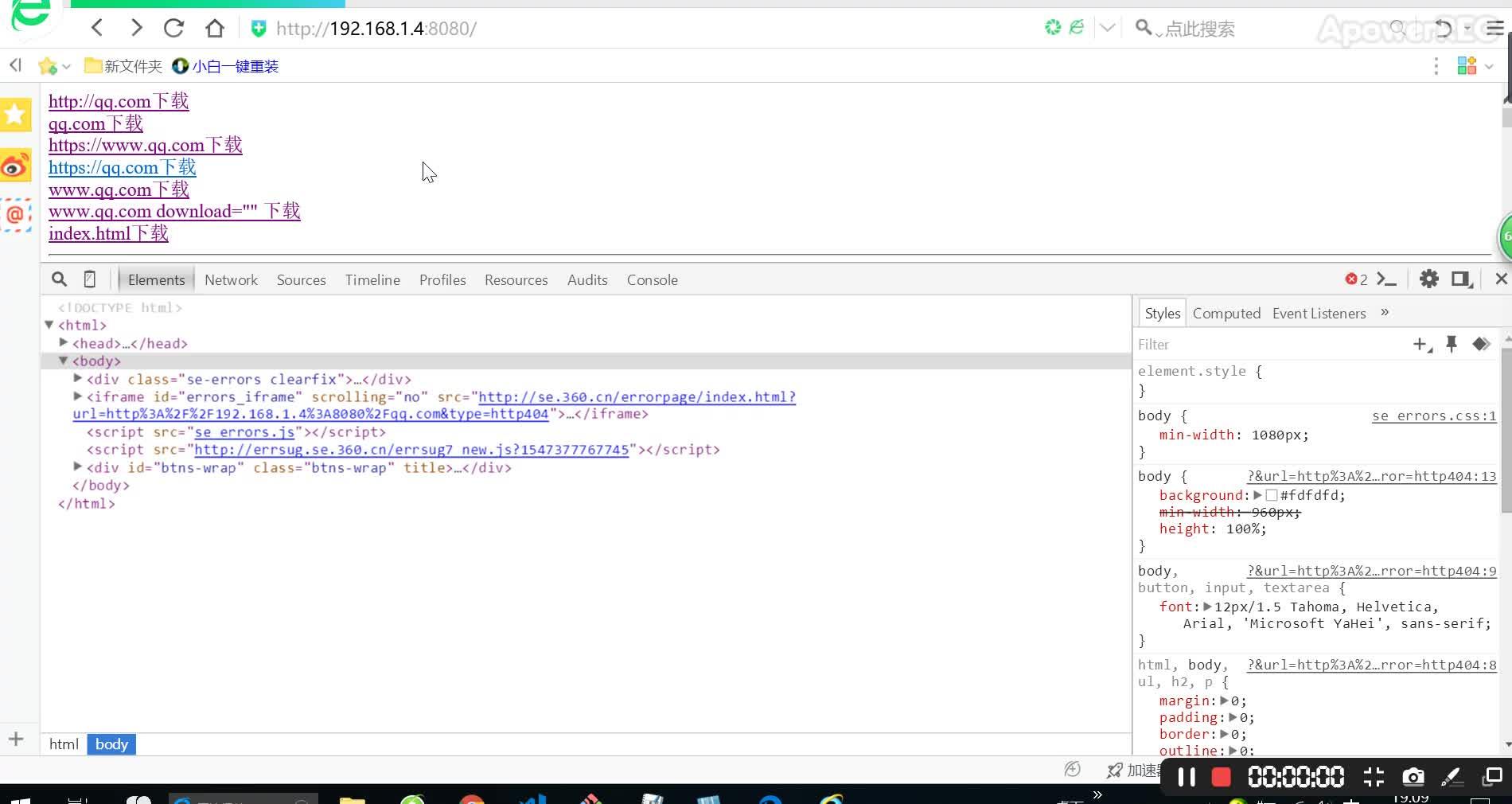This screenshot has height=804, width=1512.
Task: Open the extensions grid icon
Action: (1467, 66)
